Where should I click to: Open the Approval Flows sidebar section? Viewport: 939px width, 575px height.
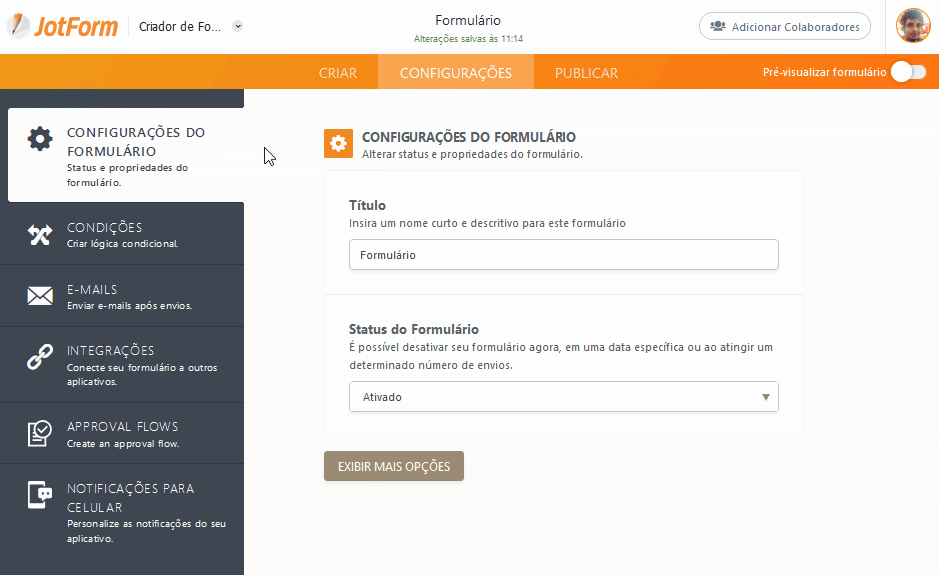122,433
